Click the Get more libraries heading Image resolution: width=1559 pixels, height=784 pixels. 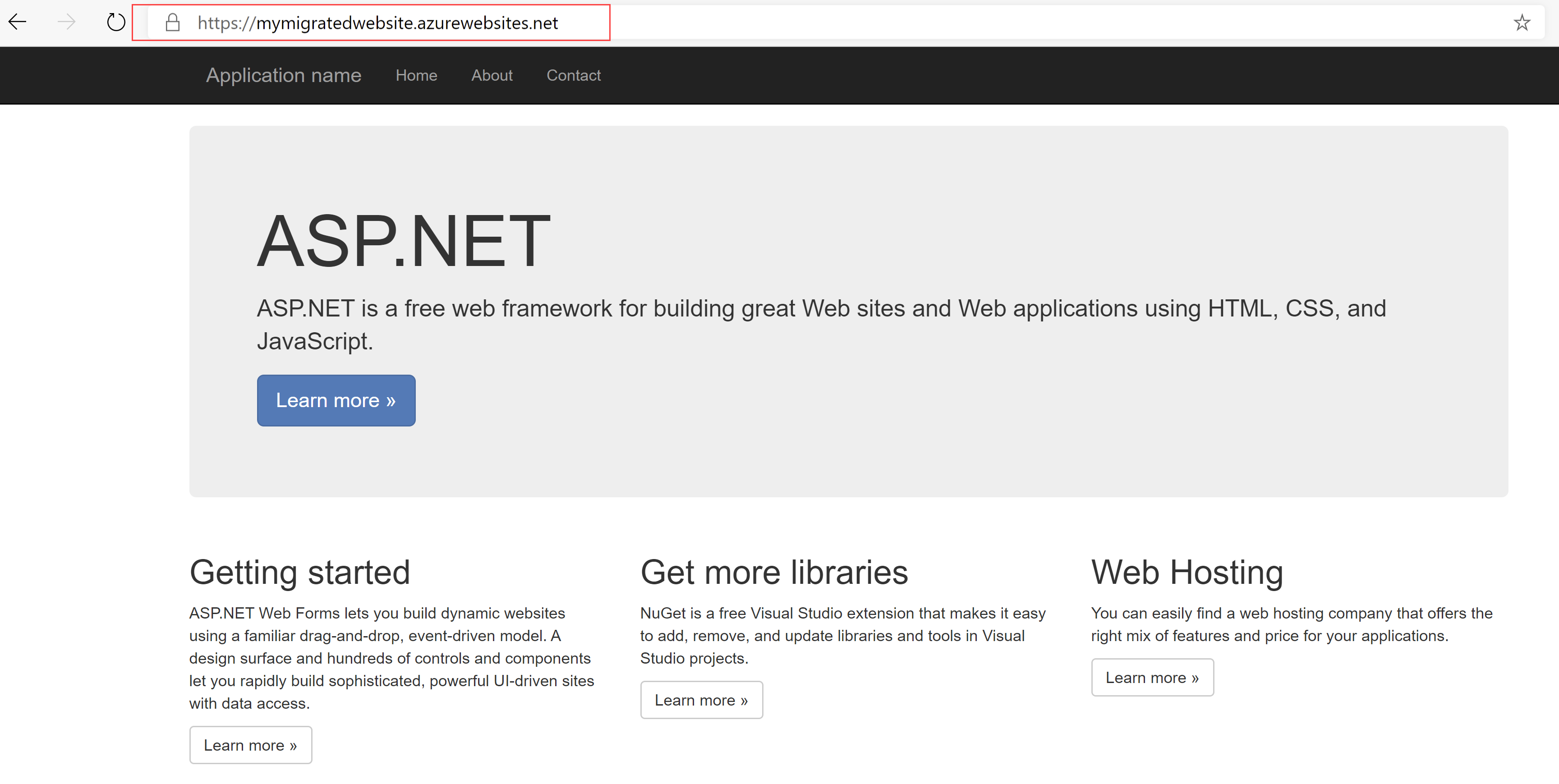pyautogui.click(x=774, y=572)
